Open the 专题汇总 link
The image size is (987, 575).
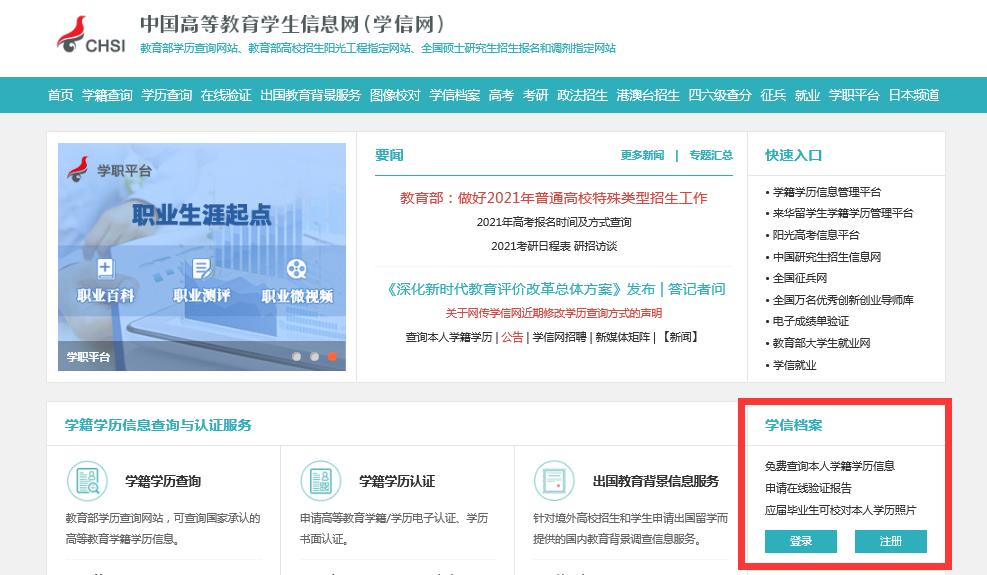click(711, 155)
